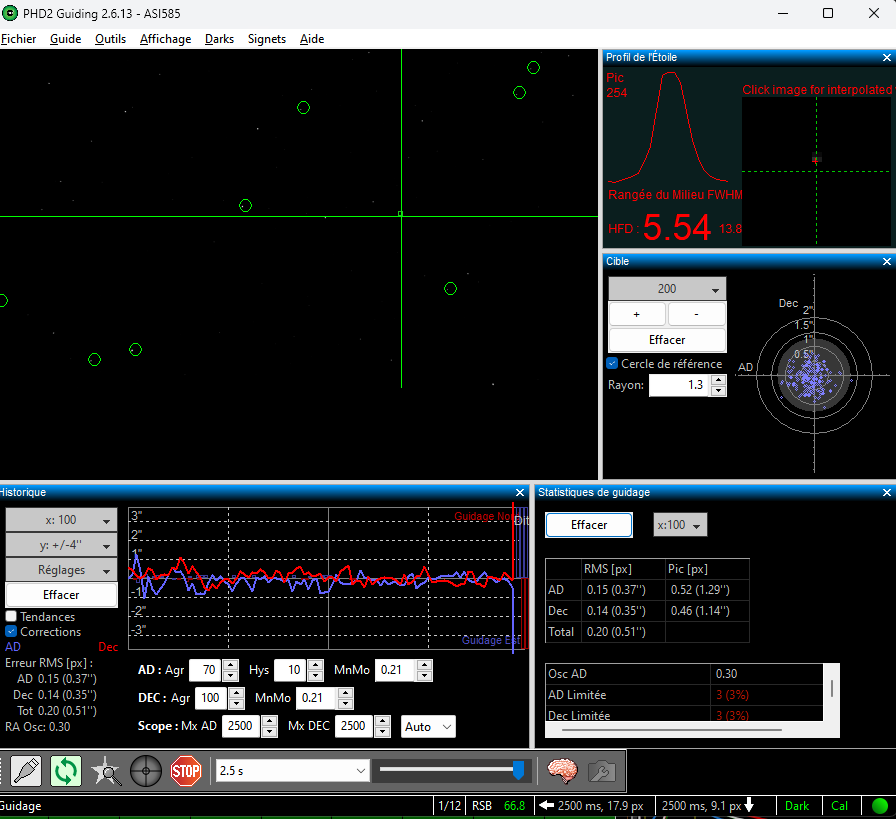Image resolution: width=896 pixels, height=819 pixels.
Task: Click the Réglages button in Historique
Action: click(61, 570)
